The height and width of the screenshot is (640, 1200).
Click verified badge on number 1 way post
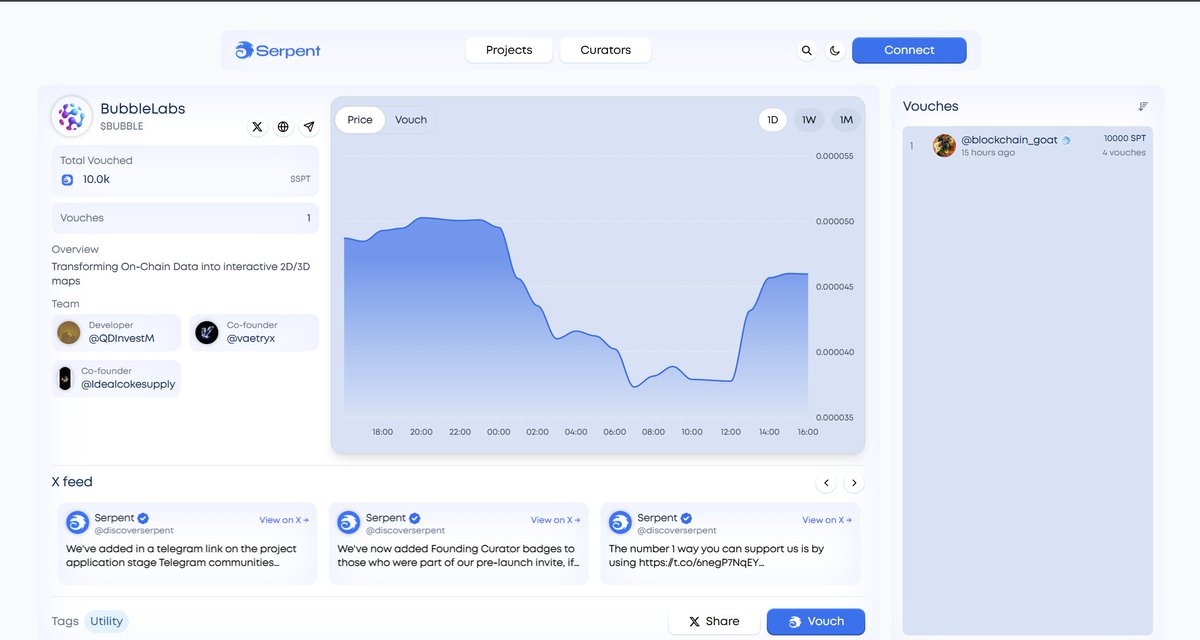[x=685, y=518]
